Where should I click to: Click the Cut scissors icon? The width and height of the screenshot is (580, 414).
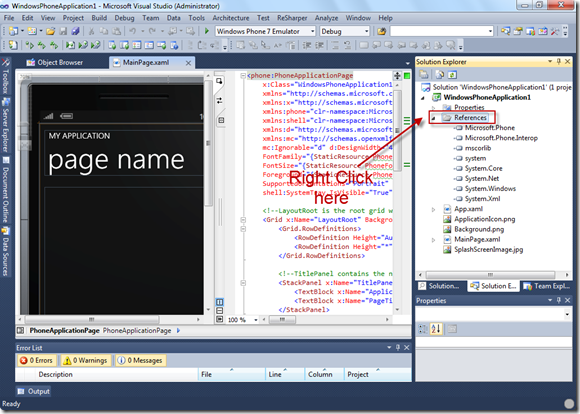click(x=91, y=31)
